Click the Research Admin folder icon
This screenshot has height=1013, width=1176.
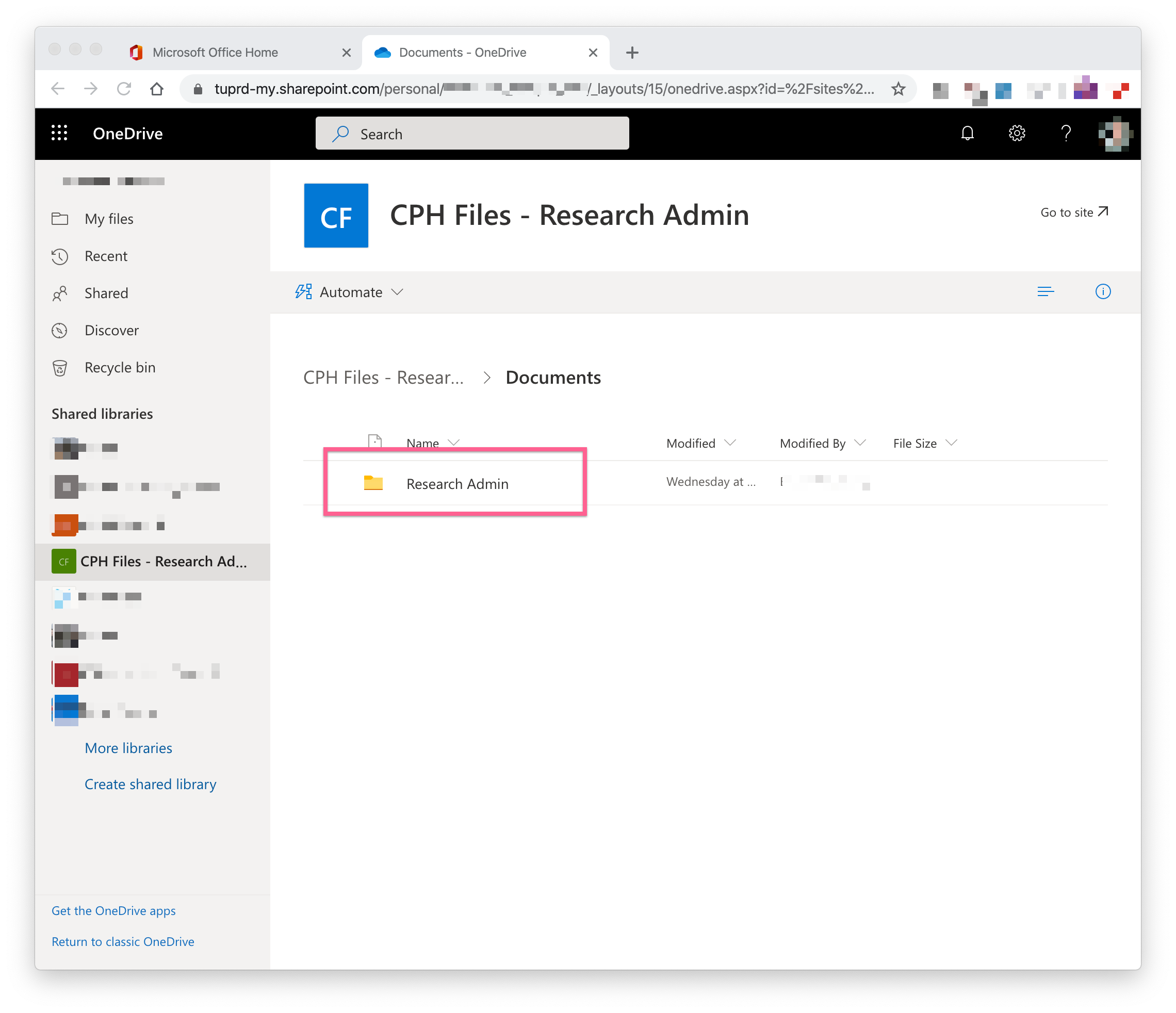(x=373, y=483)
